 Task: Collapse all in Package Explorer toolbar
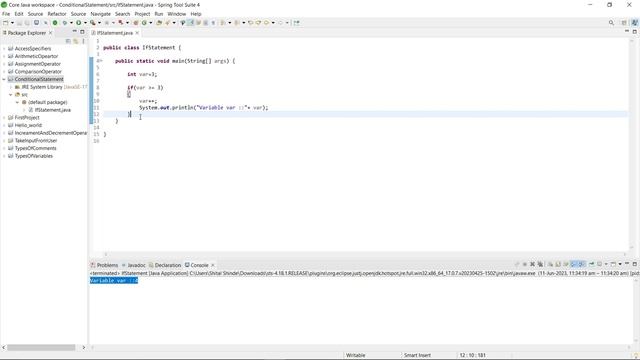coord(68,41)
